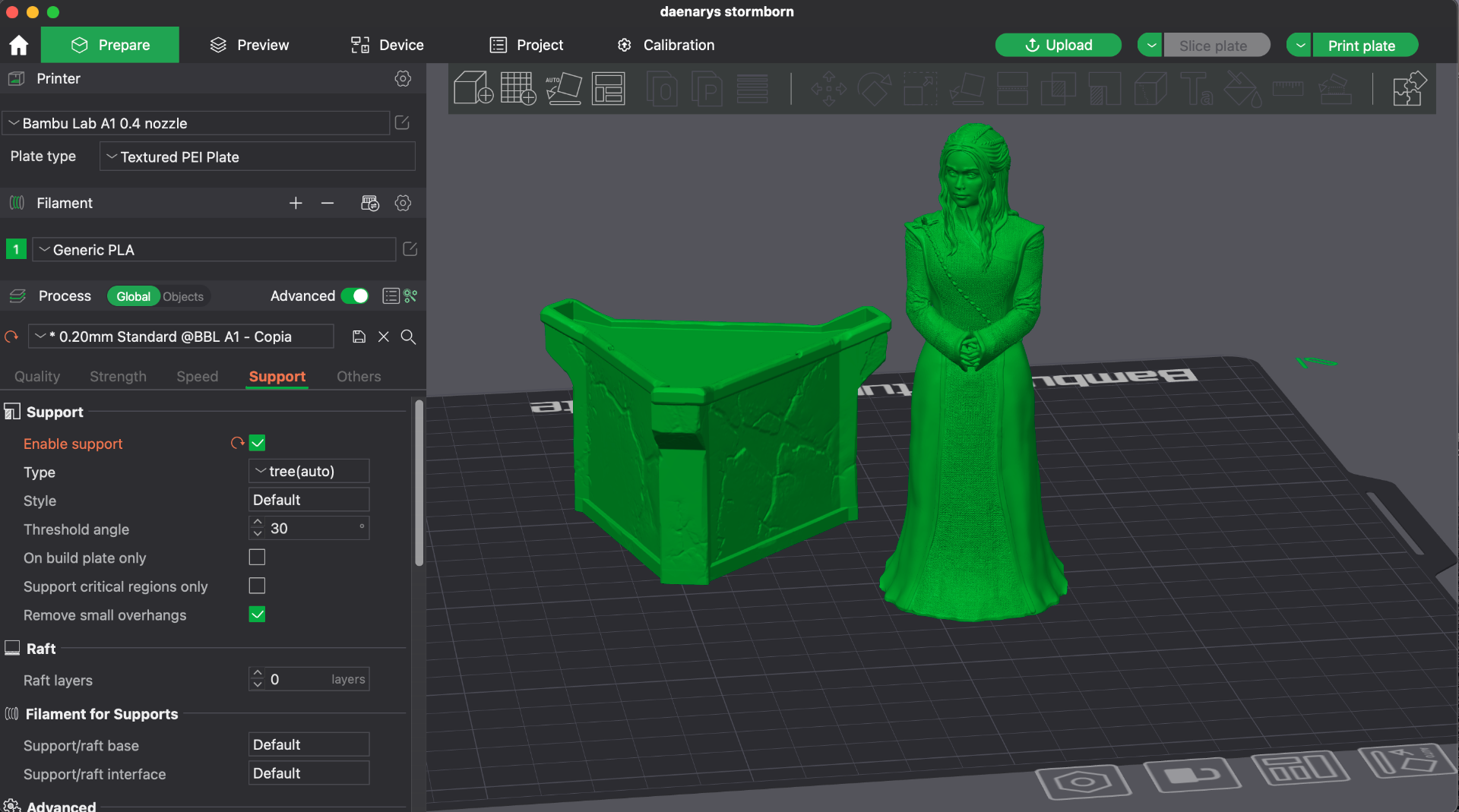This screenshot has height=812, width=1459.
Task: Enable On build plate only
Action: tap(258, 558)
